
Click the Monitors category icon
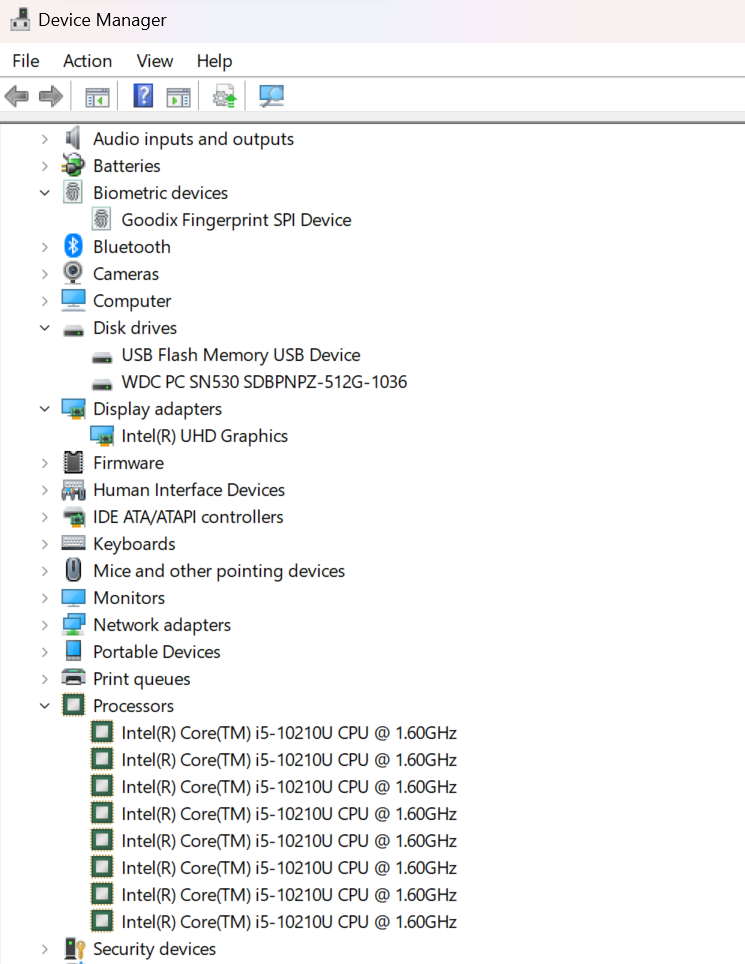tap(73, 598)
